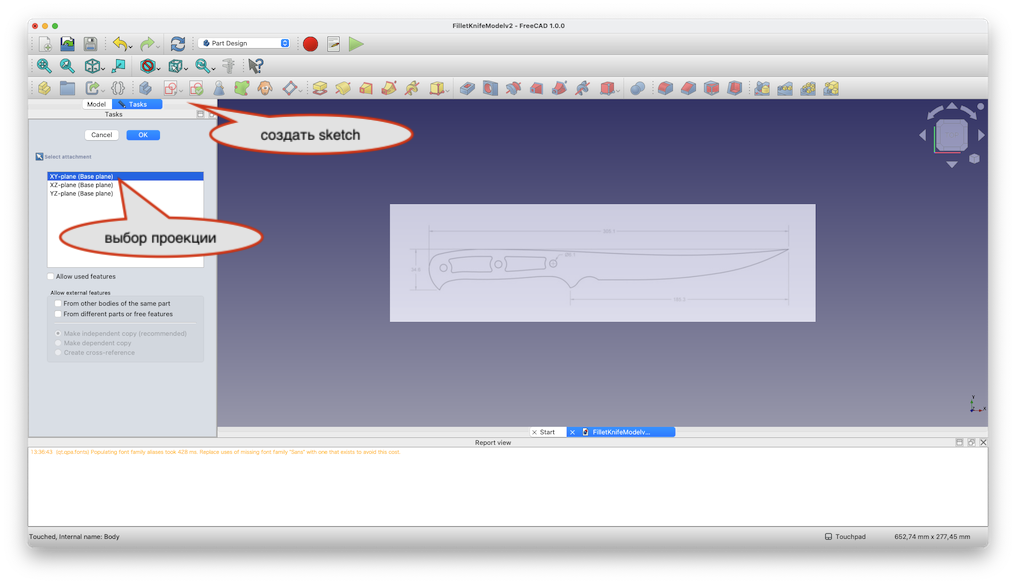This screenshot has height=584, width=1016.
Task: Start macro recording with red circle
Action: coord(310,44)
